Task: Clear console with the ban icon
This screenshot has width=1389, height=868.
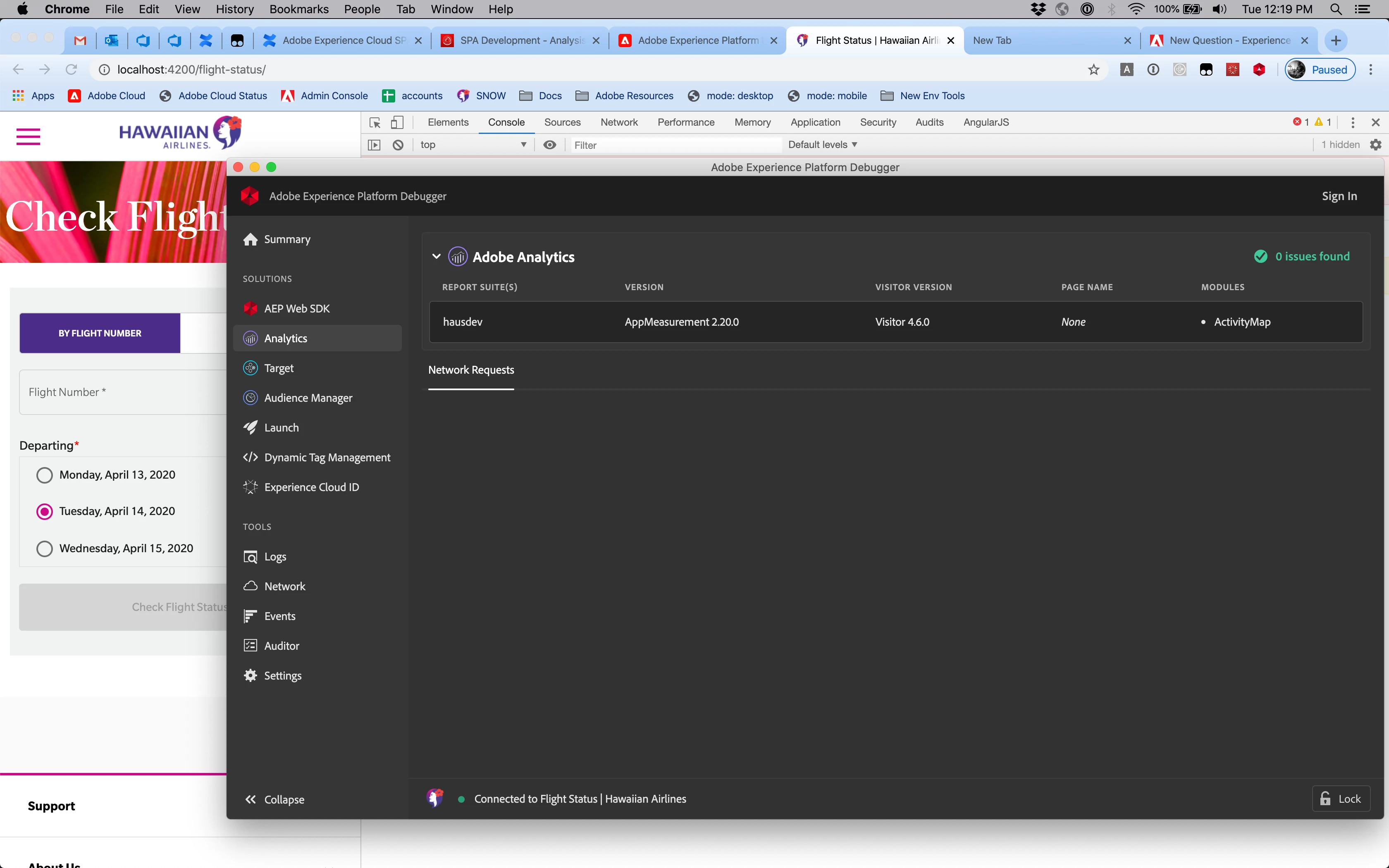Action: pyautogui.click(x=398, y=145)
